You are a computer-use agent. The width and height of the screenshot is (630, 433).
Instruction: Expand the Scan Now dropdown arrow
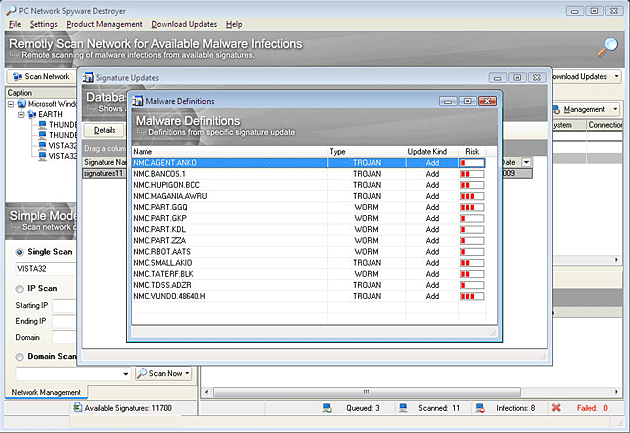[187, 373]
